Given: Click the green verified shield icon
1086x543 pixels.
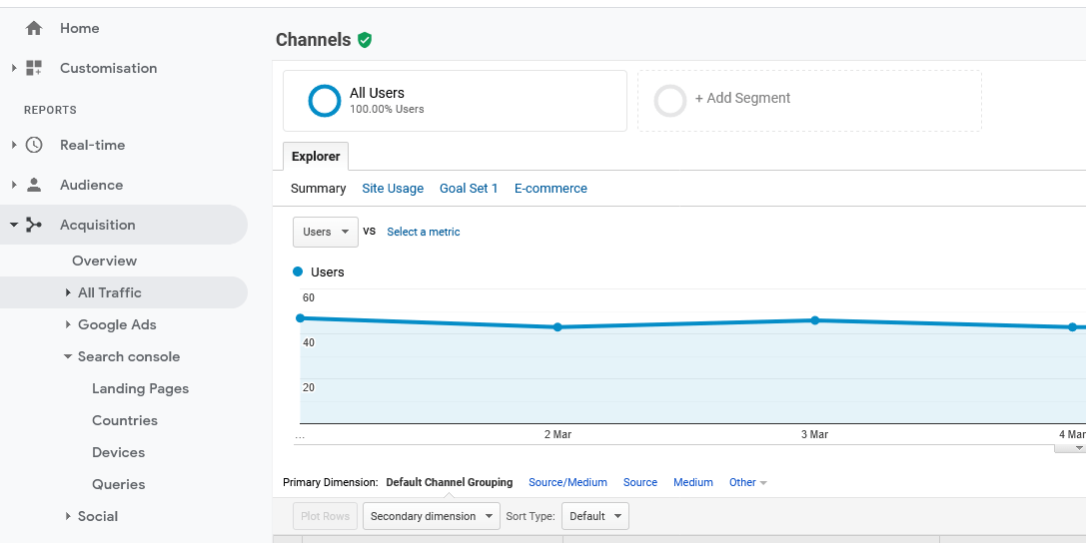Looking at the screenshot, I should tap(365, 40).
